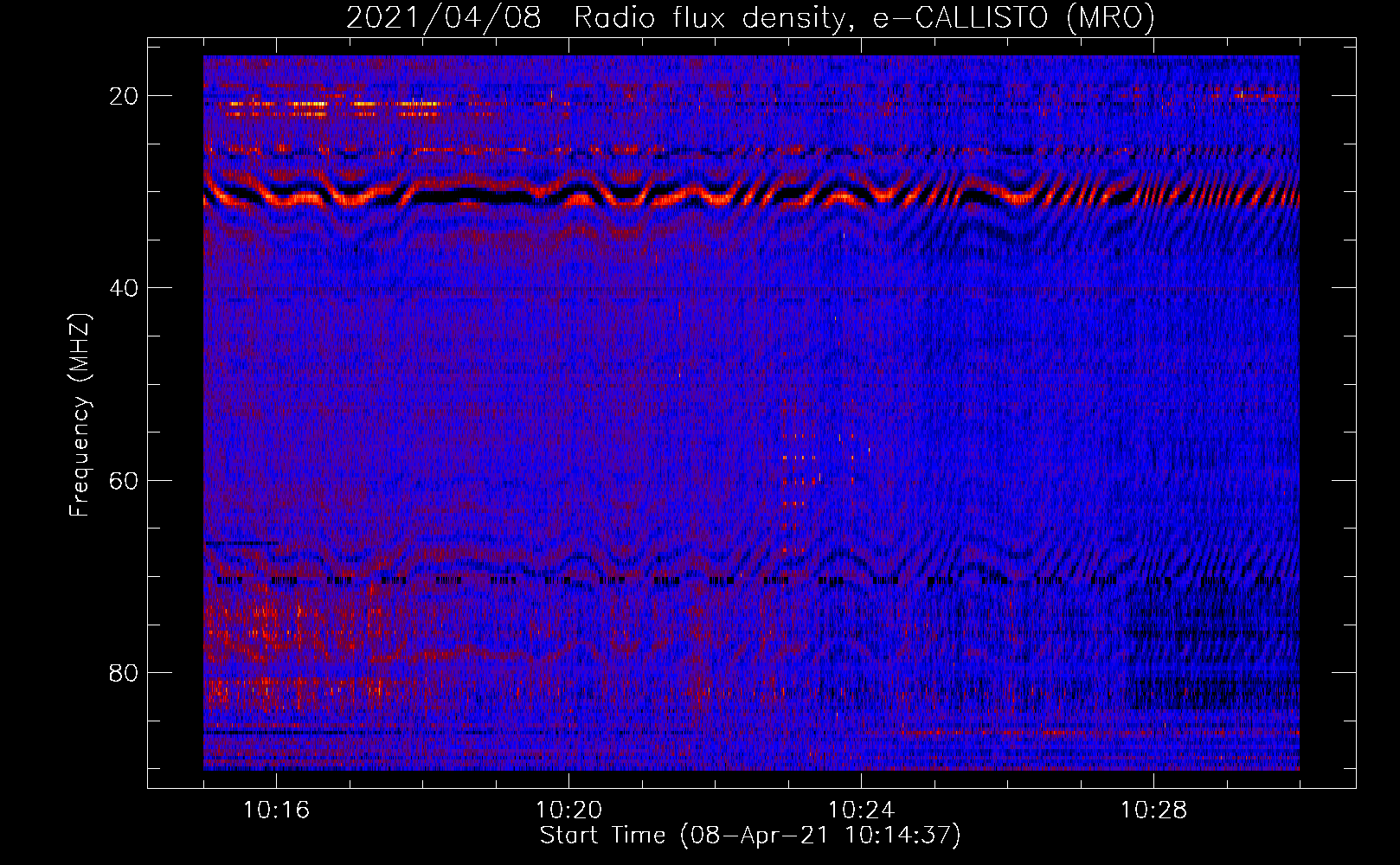1400x865 pixels.
Task: Click the 10:24 time tick label
Action: [x=861, y=811]
